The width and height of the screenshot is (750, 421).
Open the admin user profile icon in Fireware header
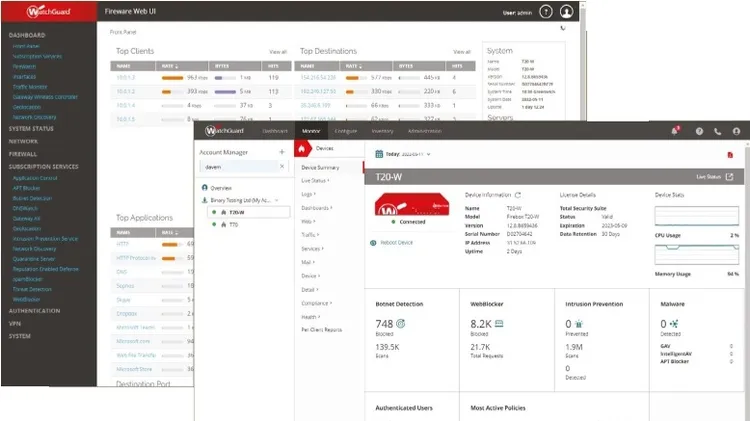pyautogui.click(x=566, y=11)
